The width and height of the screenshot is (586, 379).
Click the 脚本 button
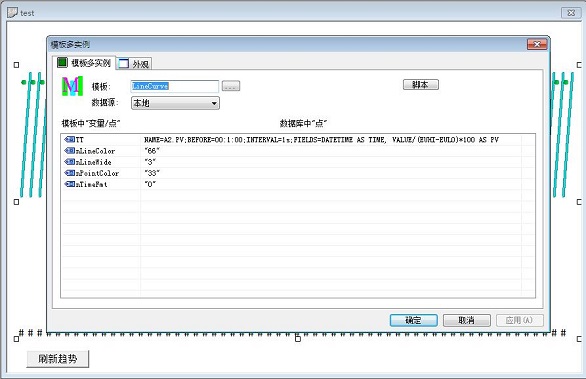(421, 84)
